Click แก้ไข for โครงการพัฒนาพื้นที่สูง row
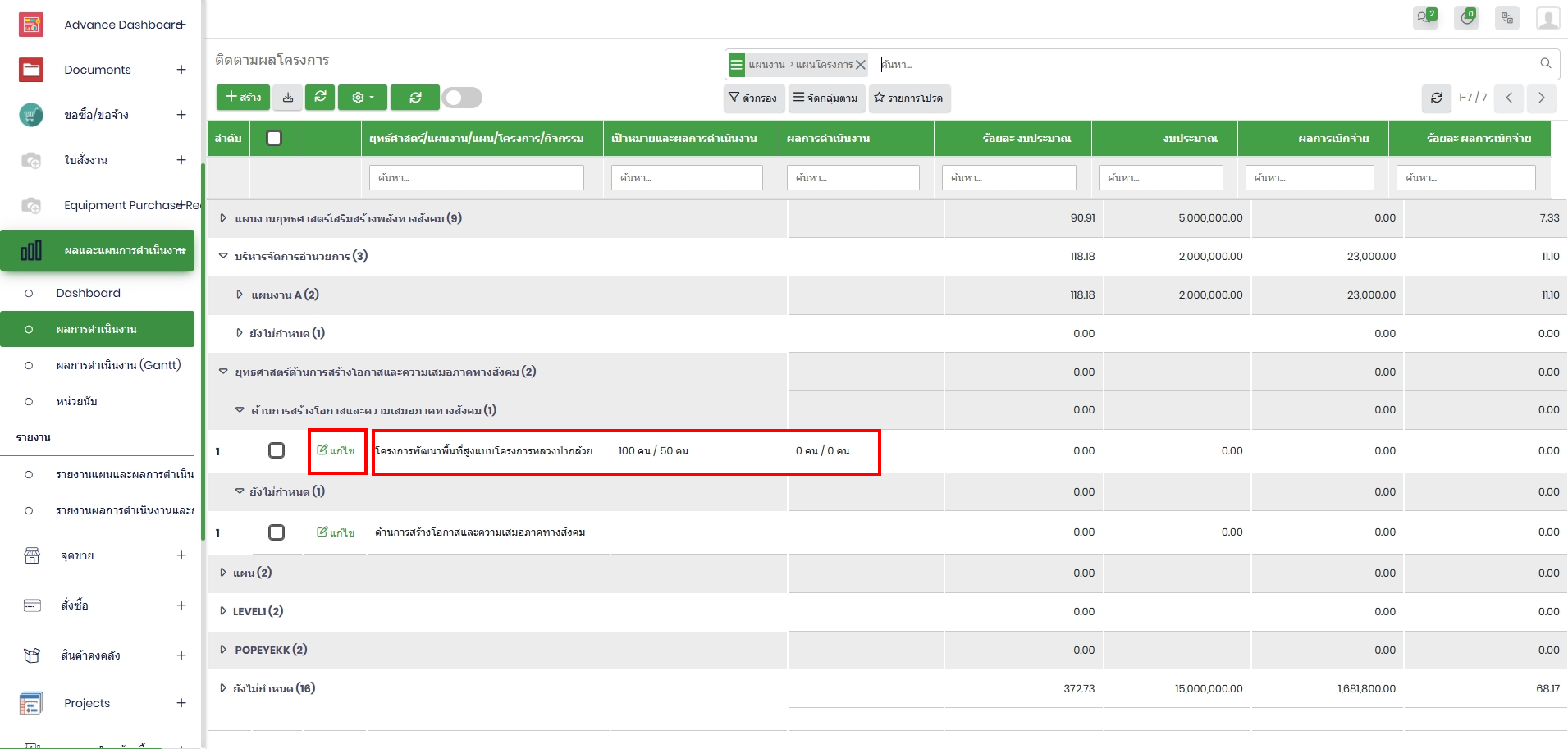Screen dimensions: 1568x749 (336, 450)
